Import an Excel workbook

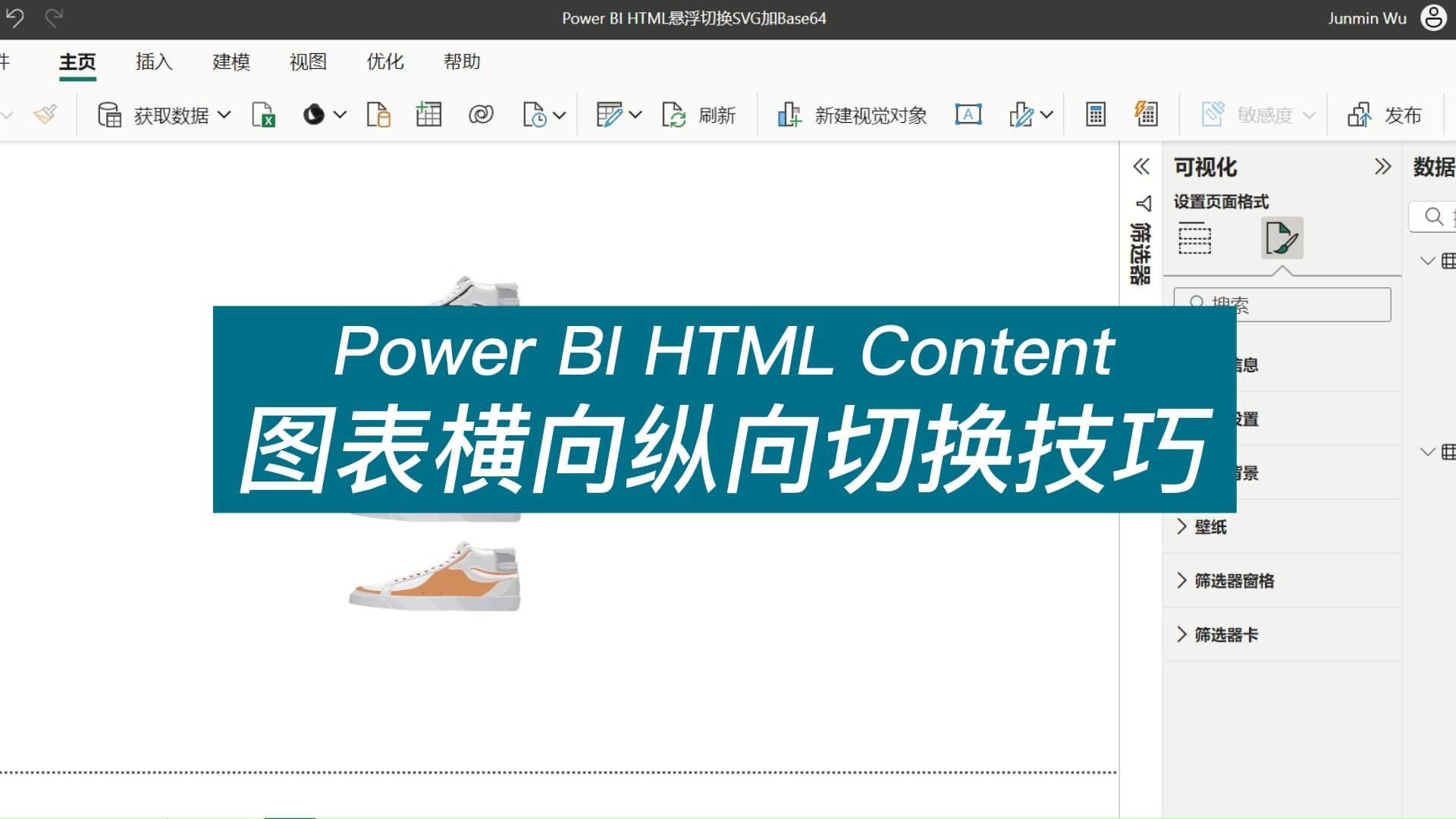[x=263, y=115]
